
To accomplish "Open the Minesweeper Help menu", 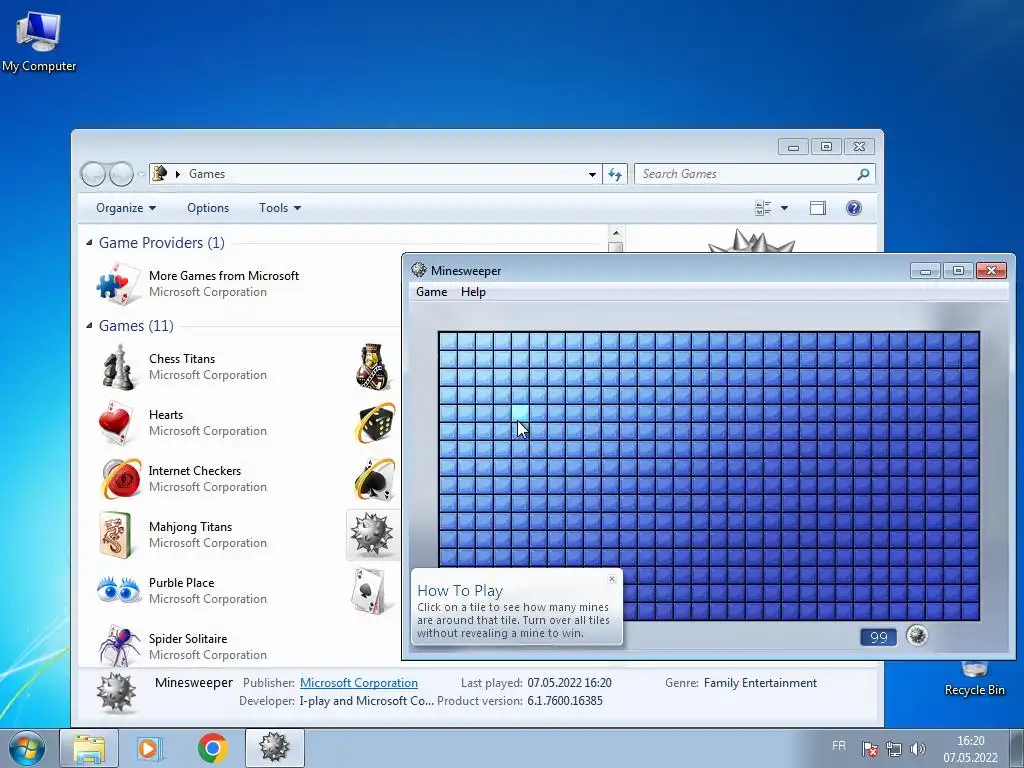I will pyautogui.click(x=473, y=292).
